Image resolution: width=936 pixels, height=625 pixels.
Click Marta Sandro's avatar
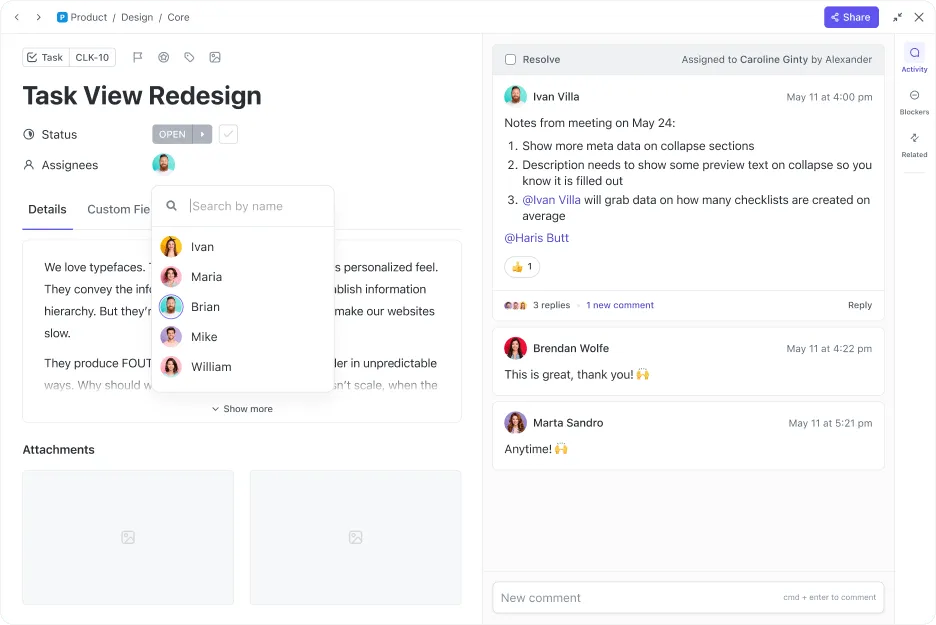click(x=515, y=423)
